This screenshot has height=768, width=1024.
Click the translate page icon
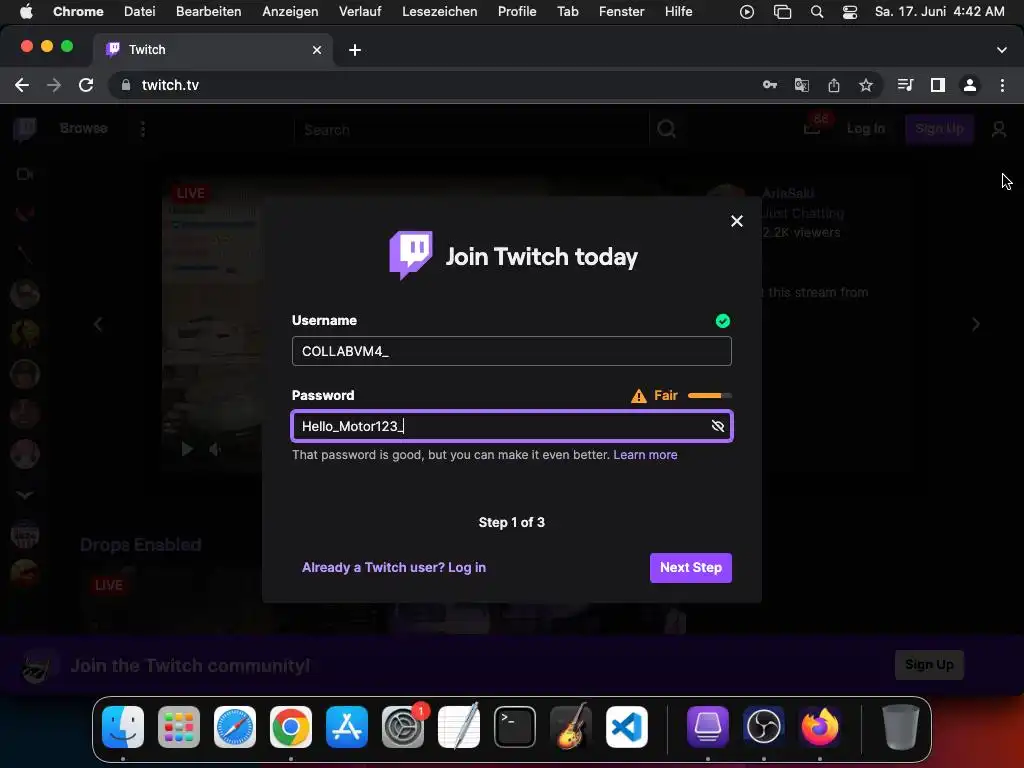801,85
